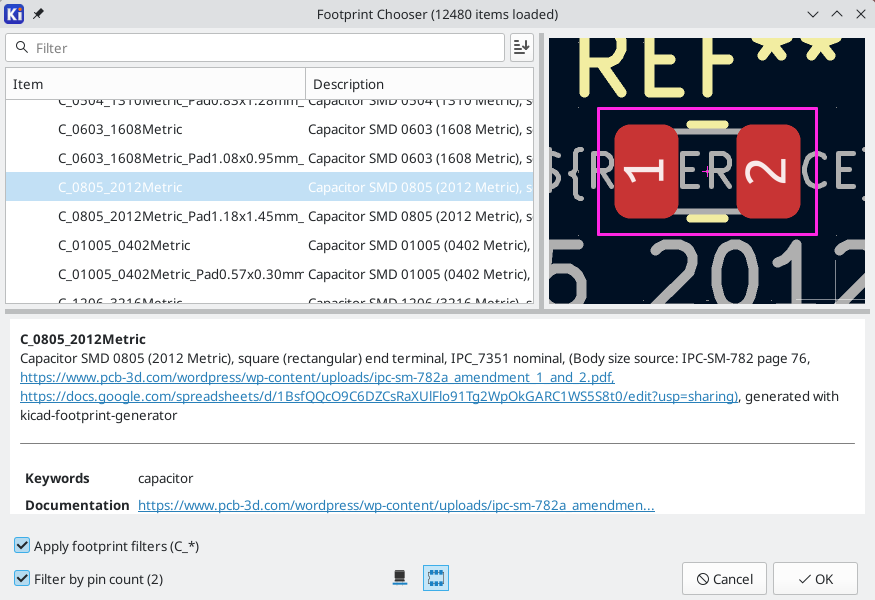The image size is (875, 600).
Task: Focus the Filter search field
Action: 255,47
